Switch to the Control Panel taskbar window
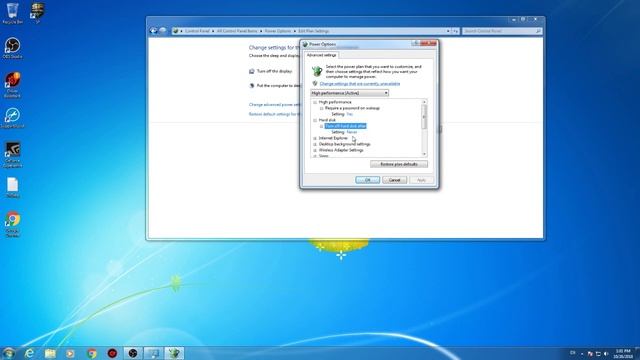Viewport: 640px width, 360px height. [153, 353]
